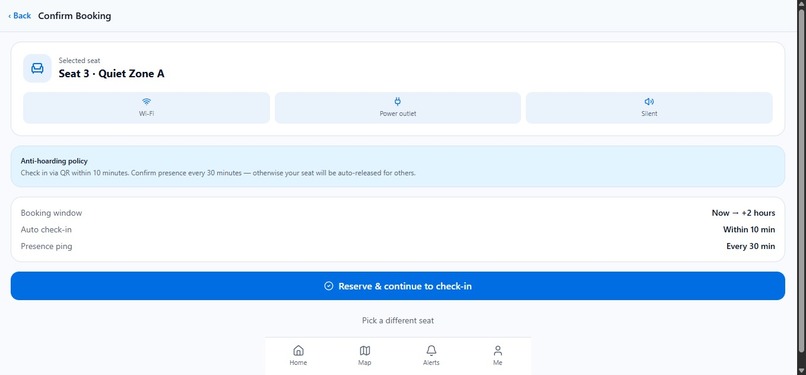Click the Silent speaker icon
Viewport: 806px width, 375px height.
tap(649, 102)
